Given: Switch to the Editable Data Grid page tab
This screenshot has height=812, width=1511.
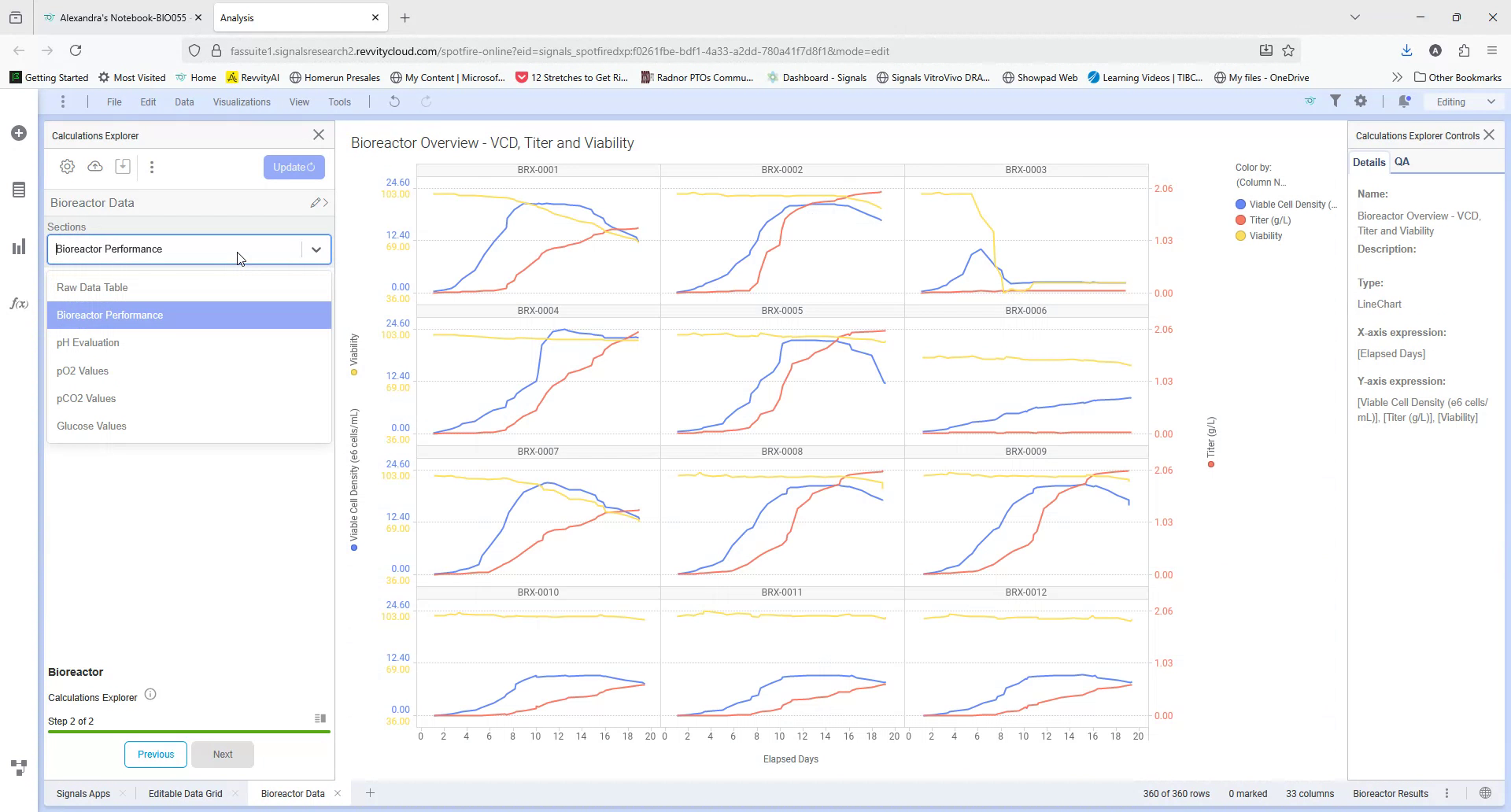Looking at the screenshot, I should coord(186,794).
